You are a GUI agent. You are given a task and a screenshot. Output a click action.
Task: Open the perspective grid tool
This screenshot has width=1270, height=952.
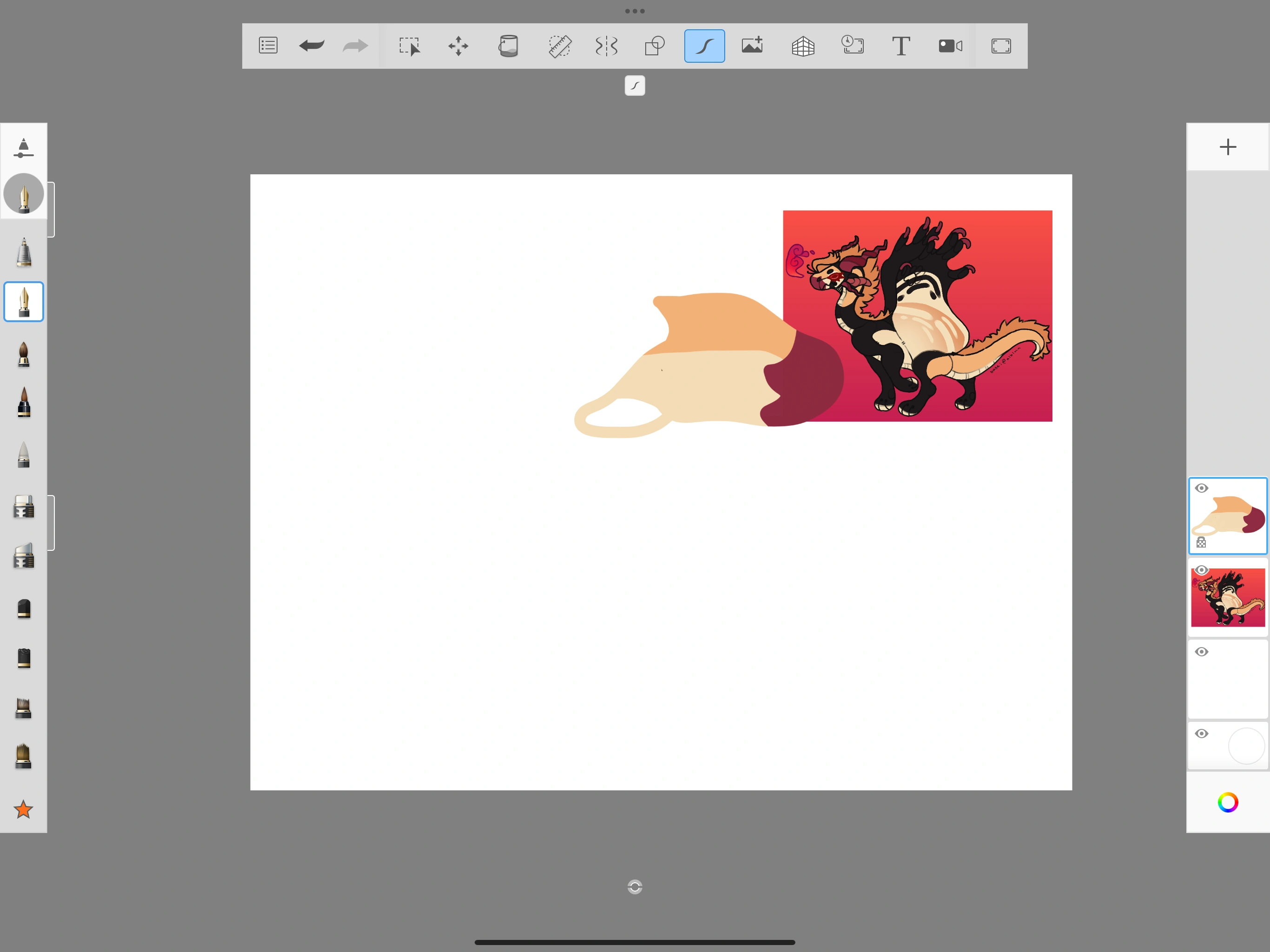[803, 46]
